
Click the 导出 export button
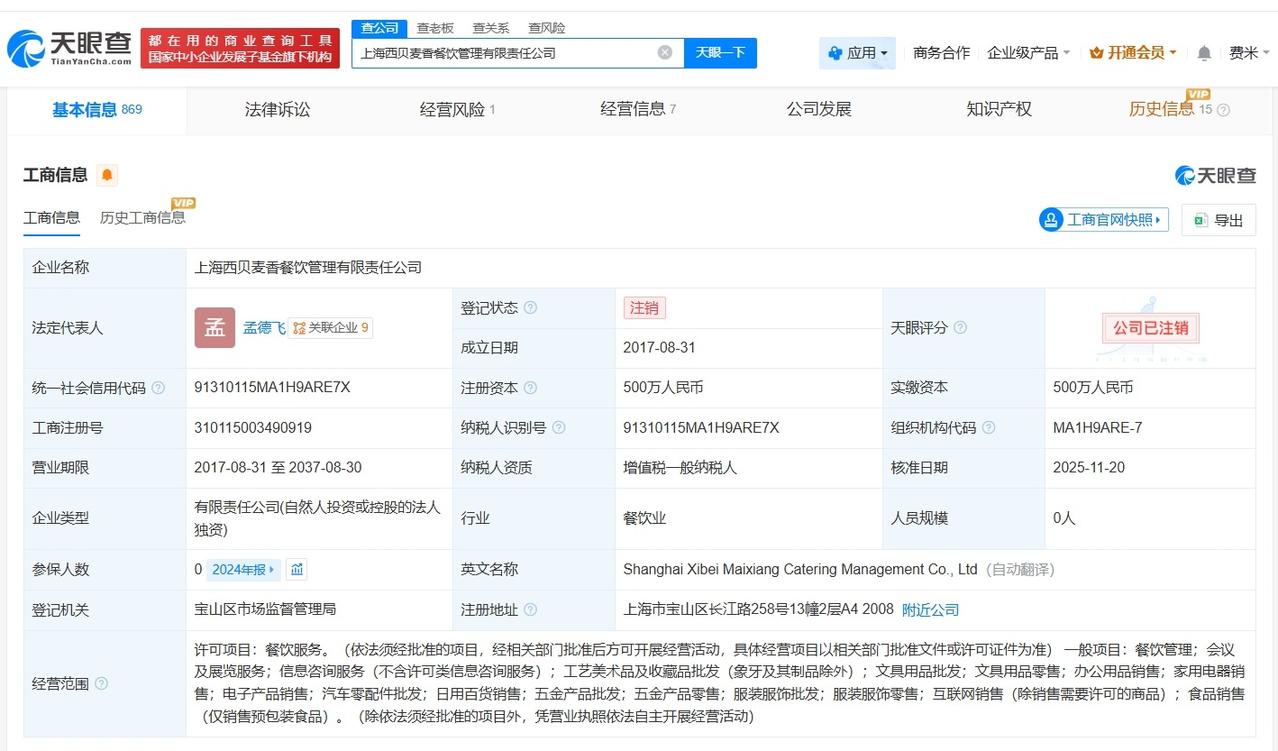(x=1218, y=220)
